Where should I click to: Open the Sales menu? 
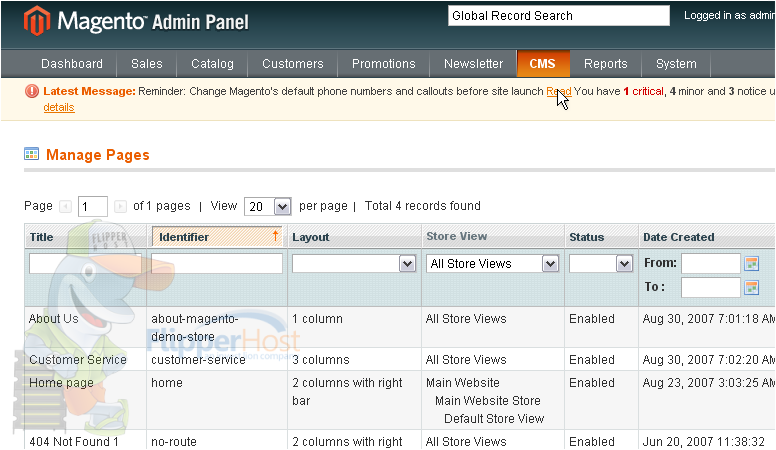tap(146, 64)
